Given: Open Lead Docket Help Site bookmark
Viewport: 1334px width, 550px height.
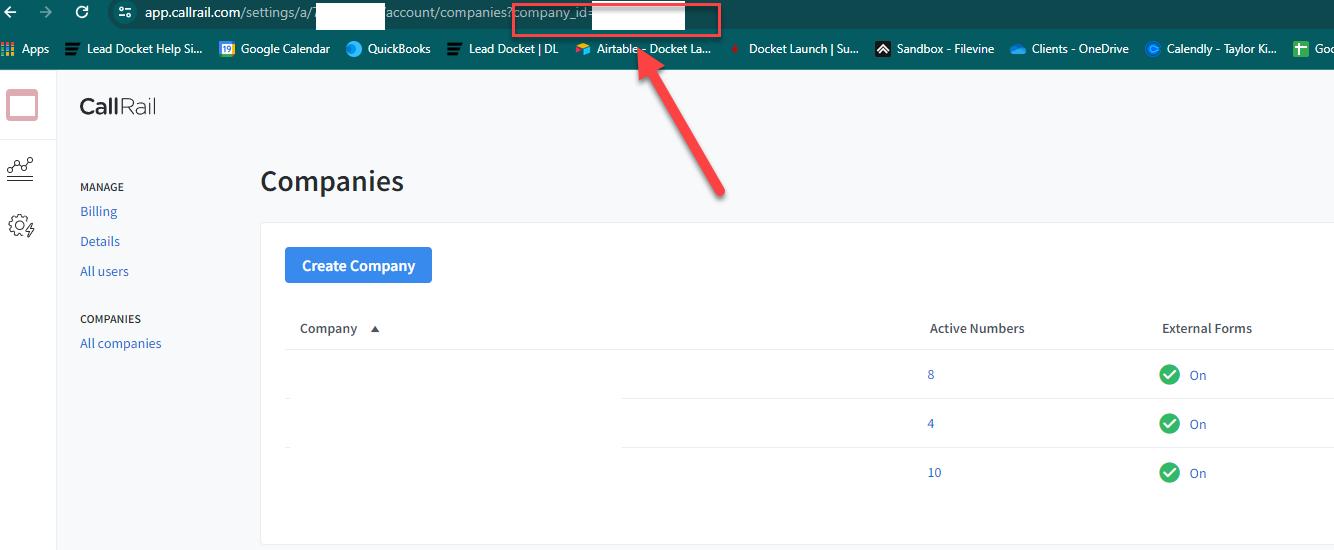Looking at the screenshot, I should [x=134, y=49].
